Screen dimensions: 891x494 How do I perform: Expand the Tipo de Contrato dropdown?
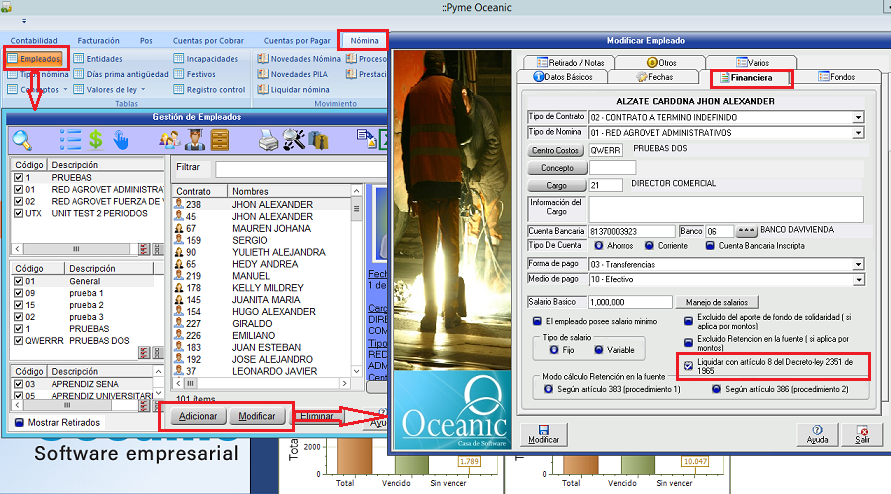click(x=857, y=117)
